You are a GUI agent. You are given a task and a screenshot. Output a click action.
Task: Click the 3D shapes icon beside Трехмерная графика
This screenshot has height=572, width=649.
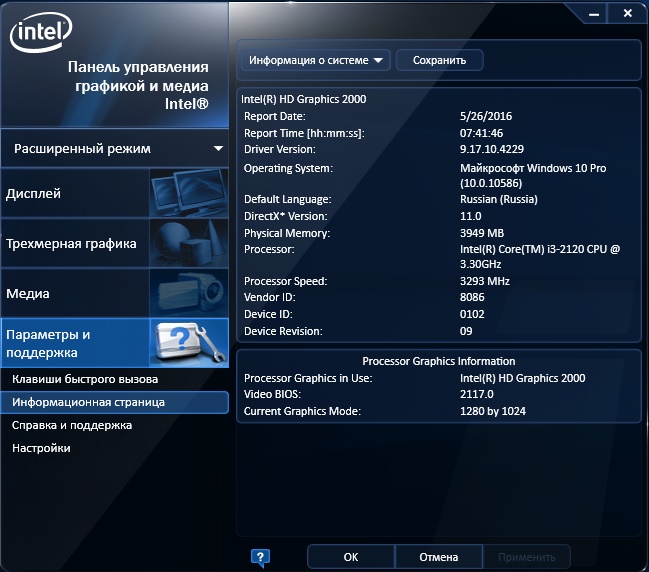click(189, 243)
